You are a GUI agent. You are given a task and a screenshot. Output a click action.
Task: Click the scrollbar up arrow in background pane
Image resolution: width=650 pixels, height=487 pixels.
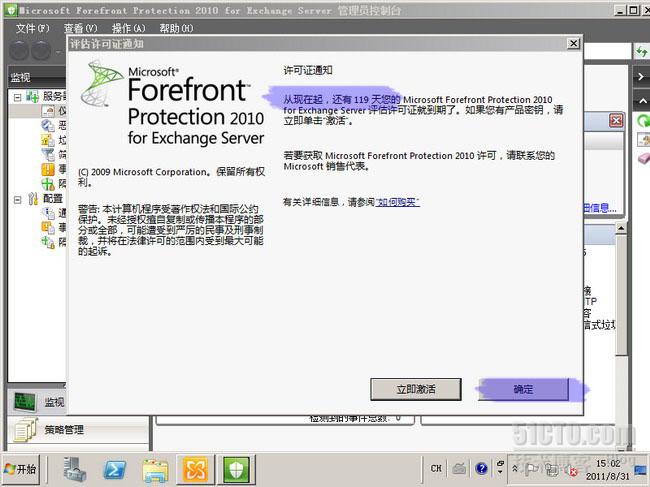click(x=621, y=228)
